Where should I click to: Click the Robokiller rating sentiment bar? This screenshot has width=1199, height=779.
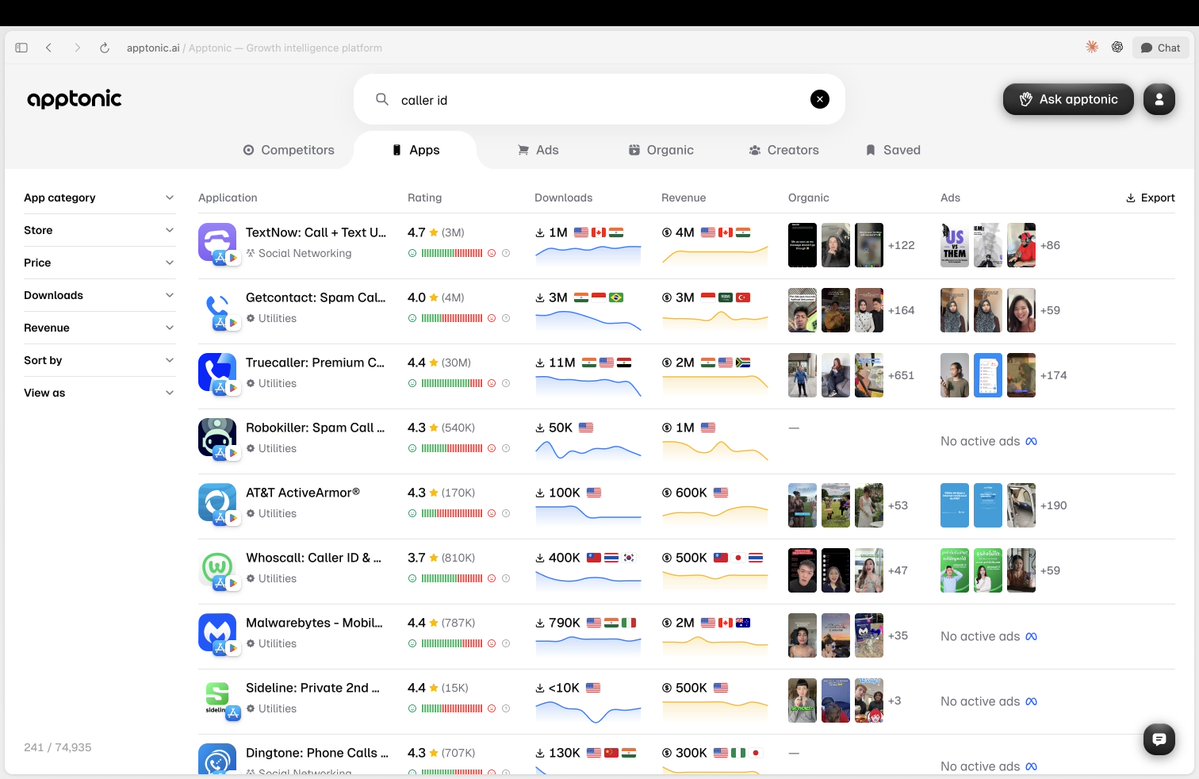pos(452,448)
